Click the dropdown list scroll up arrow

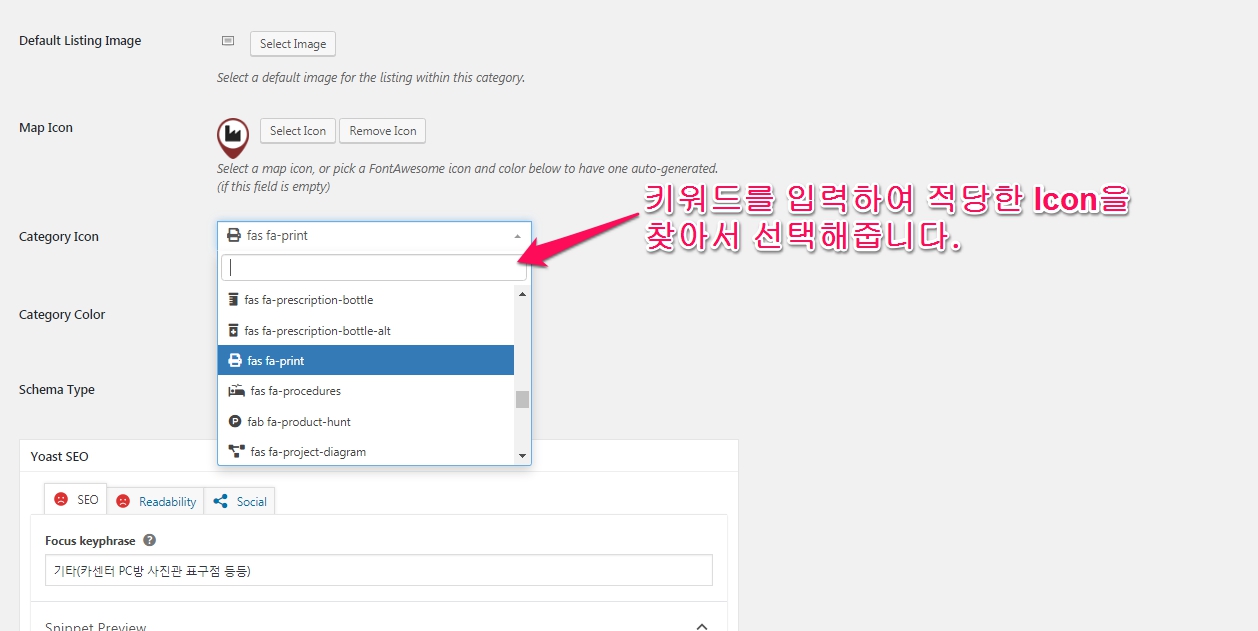pyautogui.click(x=522, y=293)
